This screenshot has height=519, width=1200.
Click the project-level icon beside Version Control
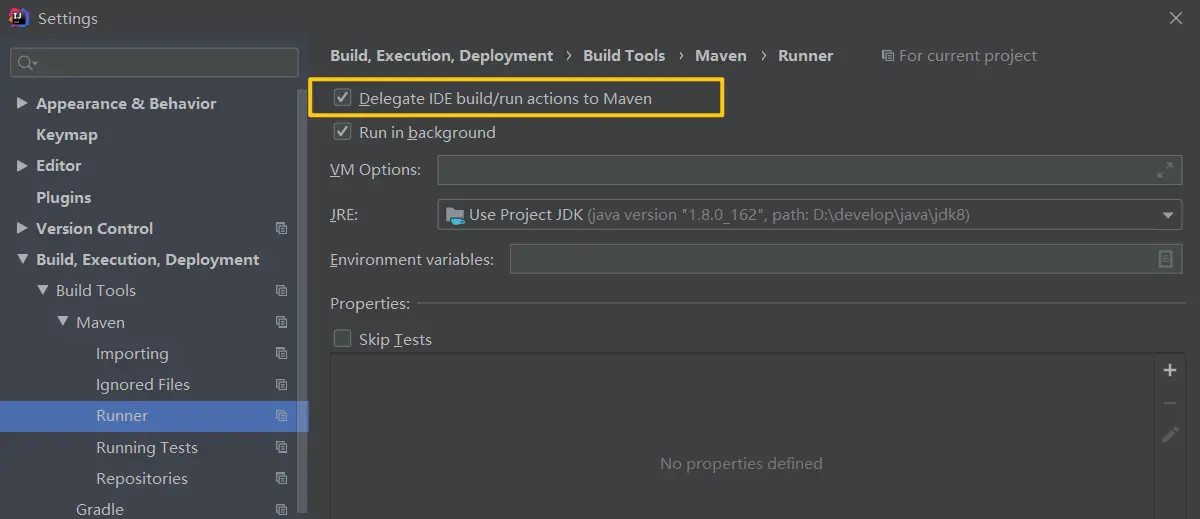tap(282, 229)
